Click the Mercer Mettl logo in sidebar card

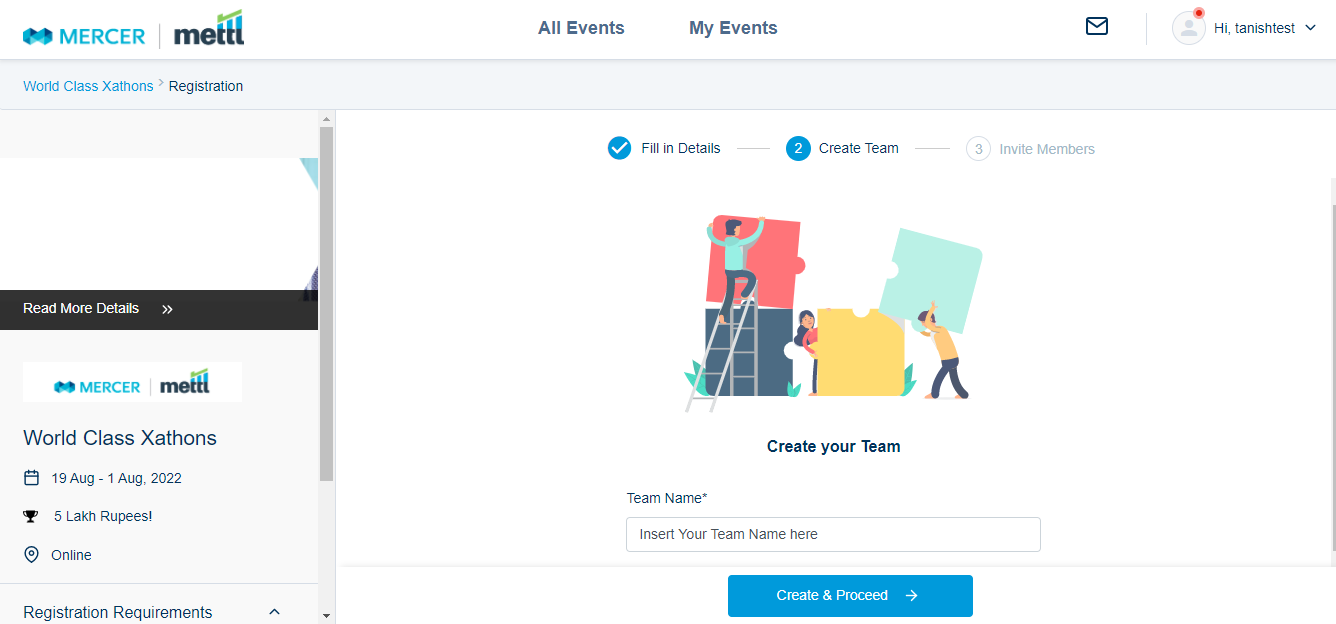132,383
